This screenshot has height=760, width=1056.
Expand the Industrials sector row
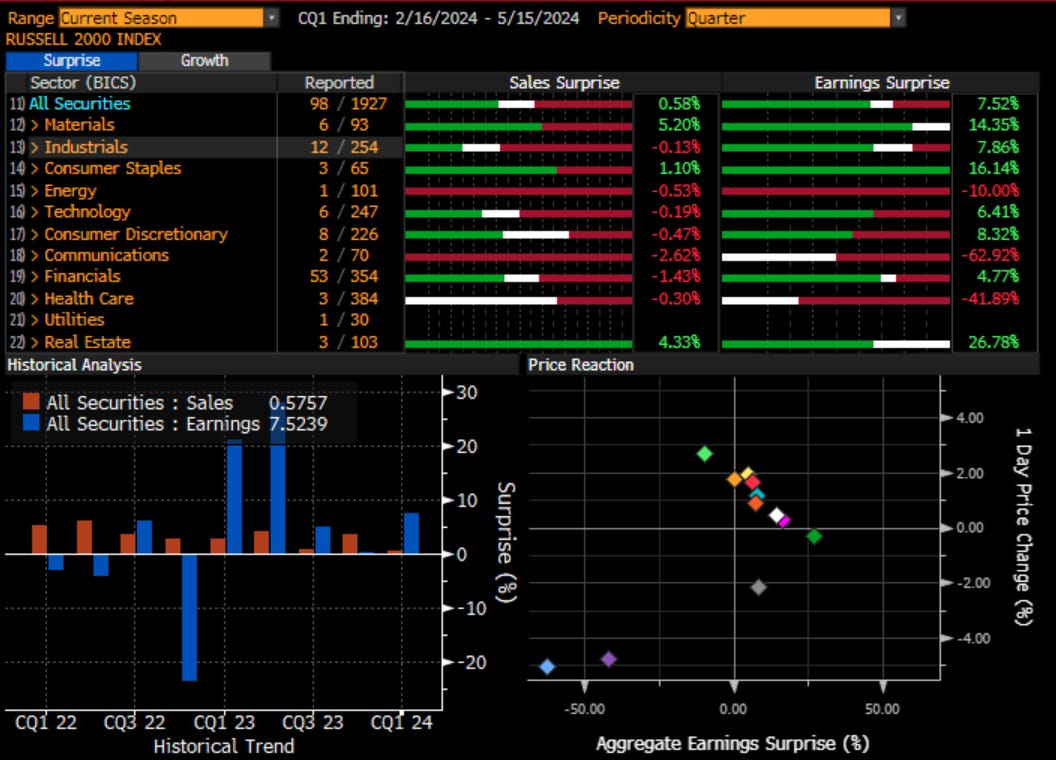[34, 147]
